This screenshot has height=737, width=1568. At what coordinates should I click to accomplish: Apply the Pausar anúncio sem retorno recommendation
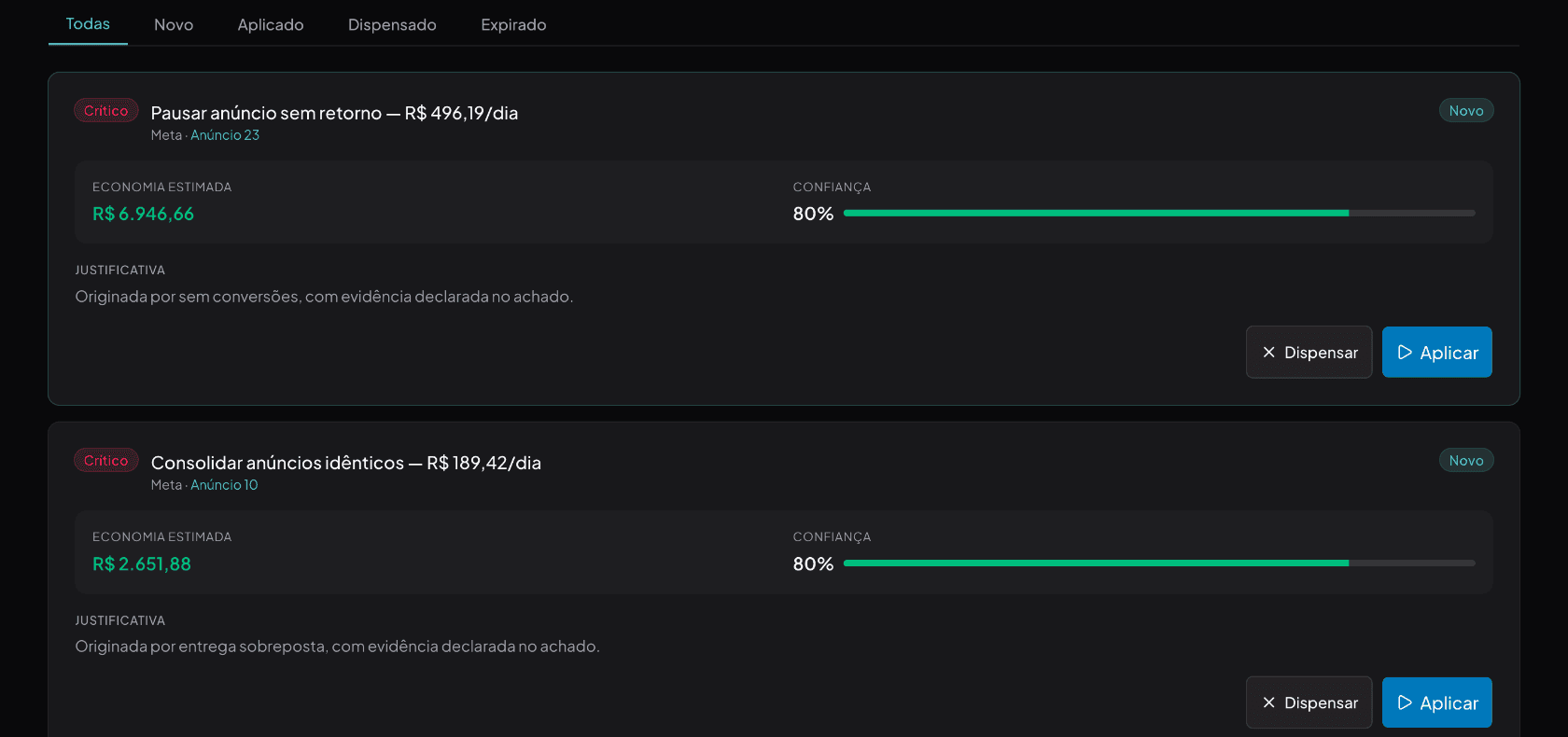[1436, 353]
